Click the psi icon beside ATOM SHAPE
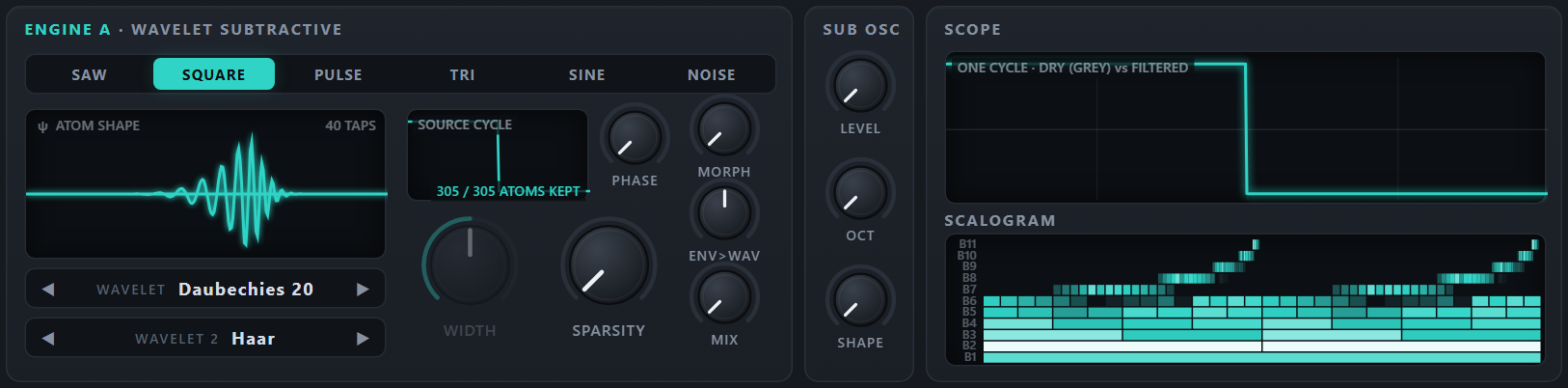1568x388 pixels. [x=42, y=126]
